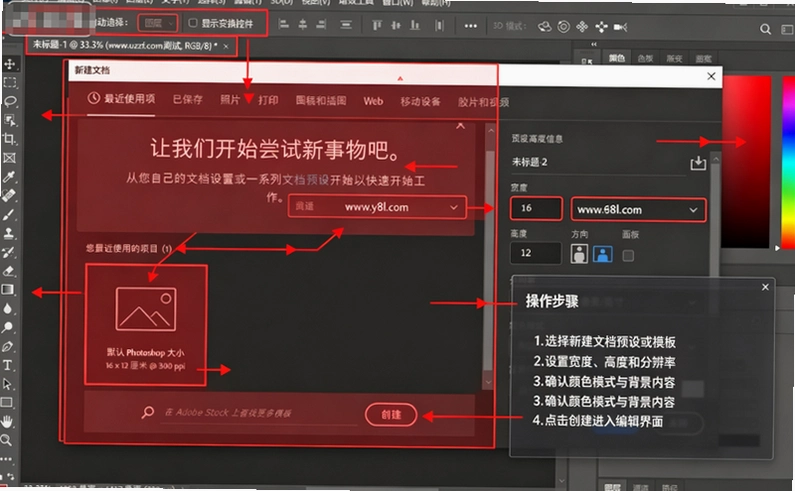Click the 3D video camera icon
795x491 pixels.
click(621, 27)
